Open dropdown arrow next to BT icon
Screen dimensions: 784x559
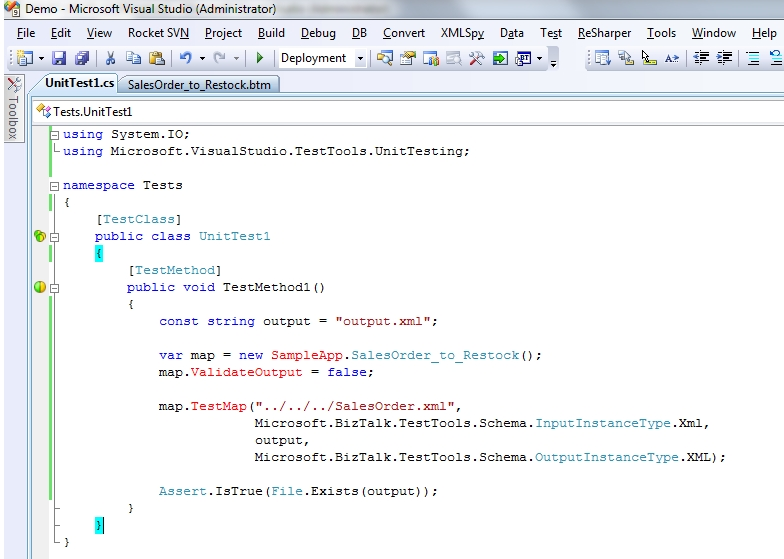click(540, 58)
